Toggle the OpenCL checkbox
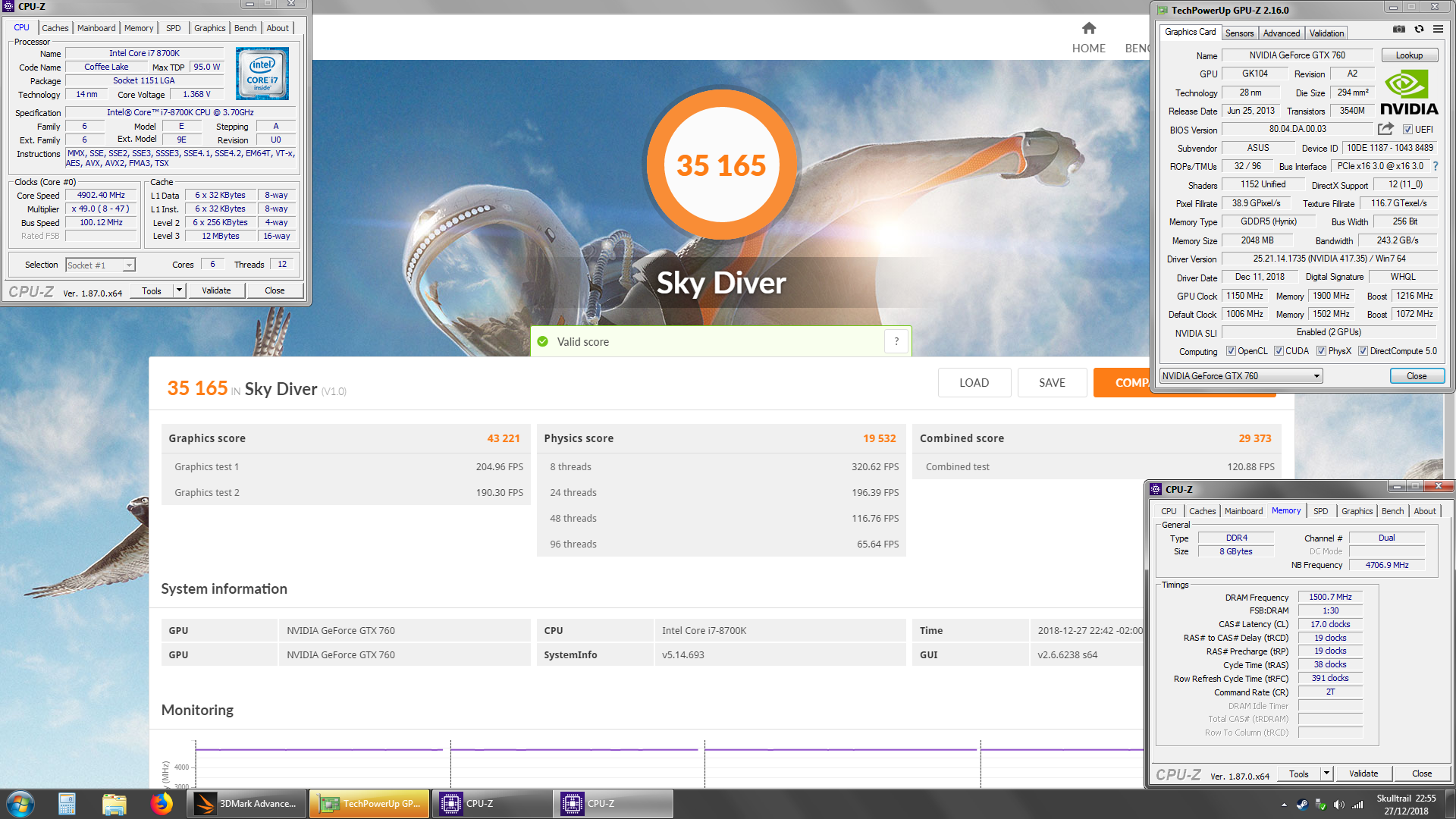 coord(1232,351)
